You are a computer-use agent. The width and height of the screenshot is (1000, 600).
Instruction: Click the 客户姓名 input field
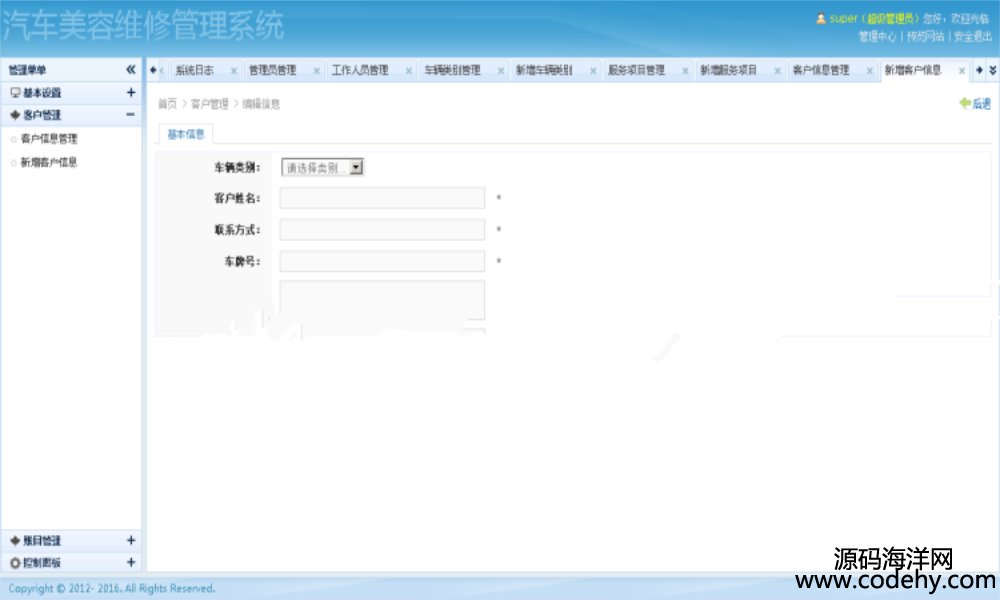tap(382, 198)
